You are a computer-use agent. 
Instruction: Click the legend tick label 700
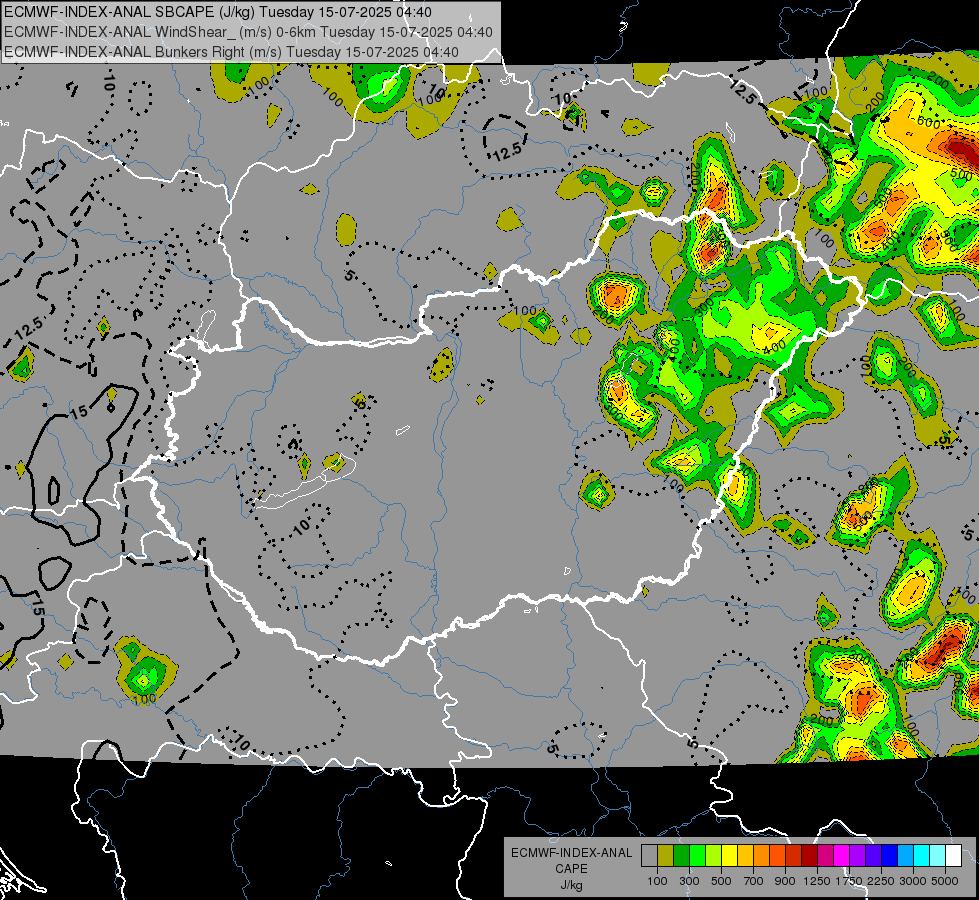[x=754, y=881]
